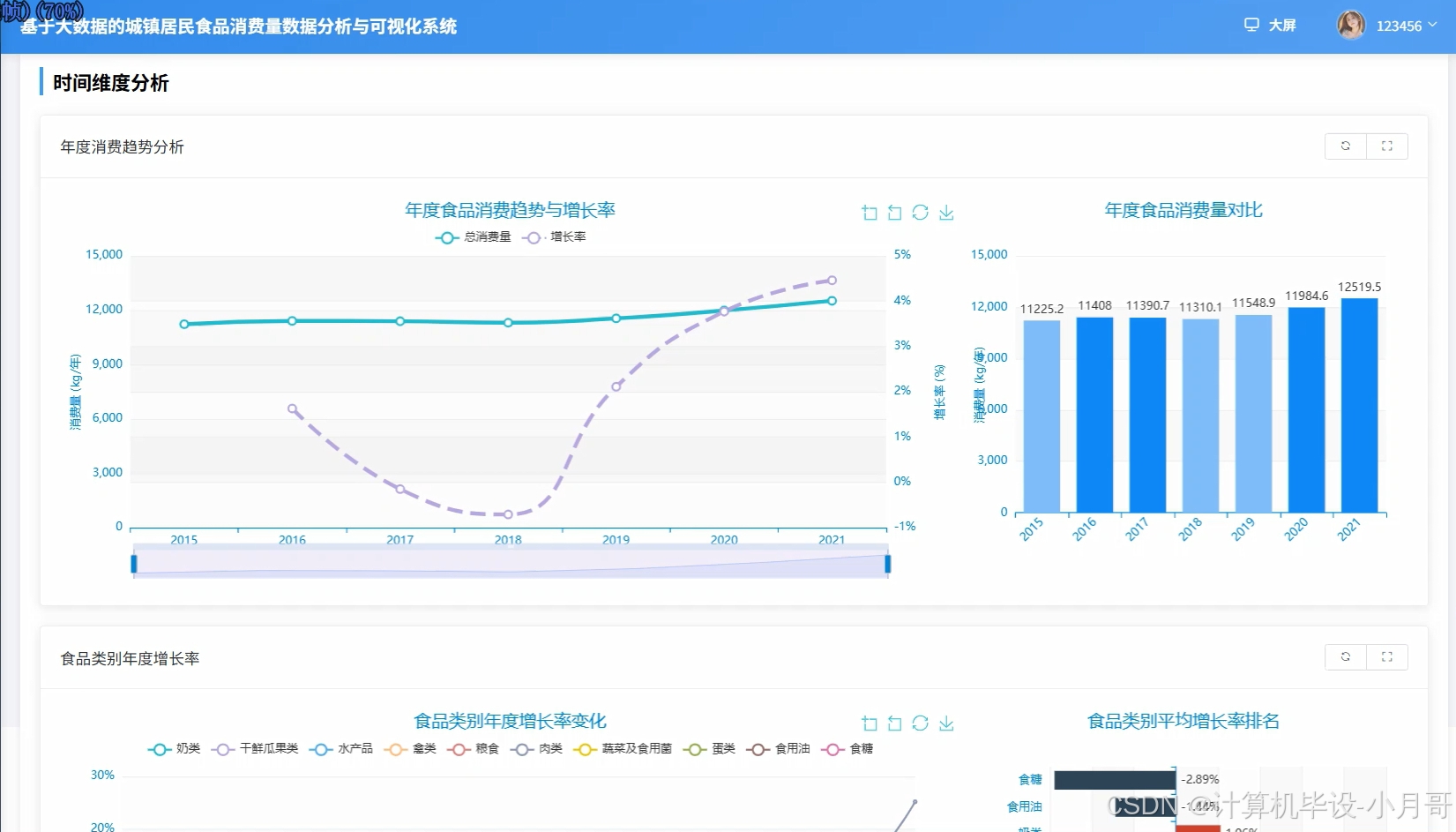Click the left data zoom slider handle
Screen dimensions: 1456x832
point(134,564)
